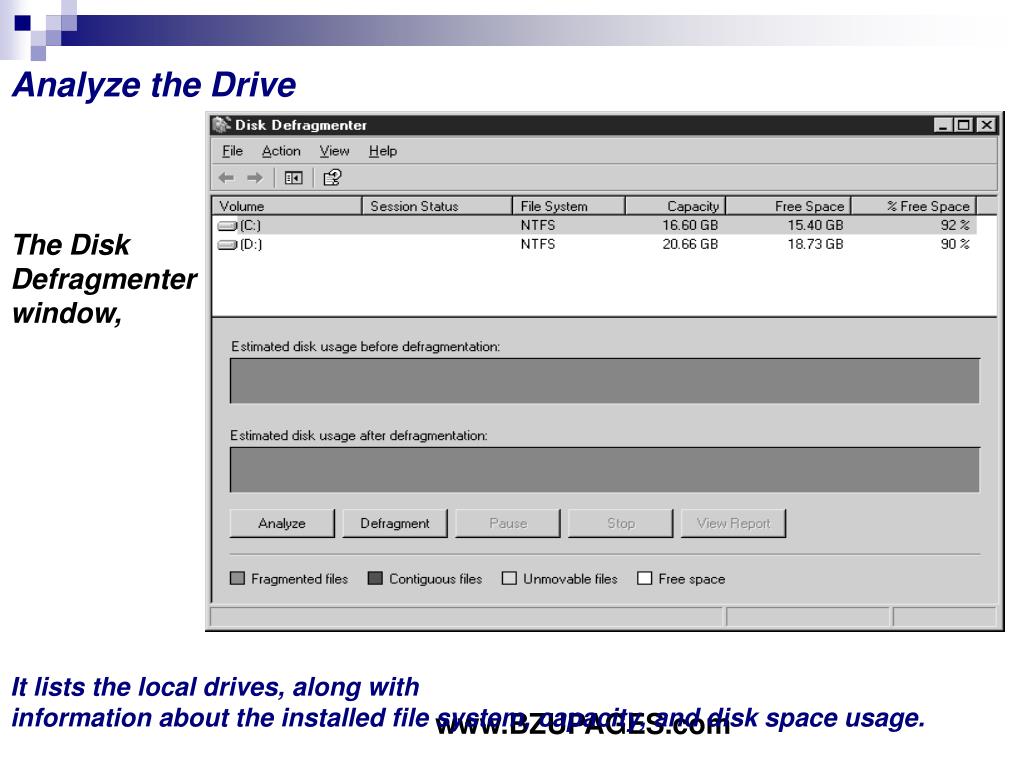1024x768 pixels.
Task: Open the File menu
Action: [x=232, y=151]
